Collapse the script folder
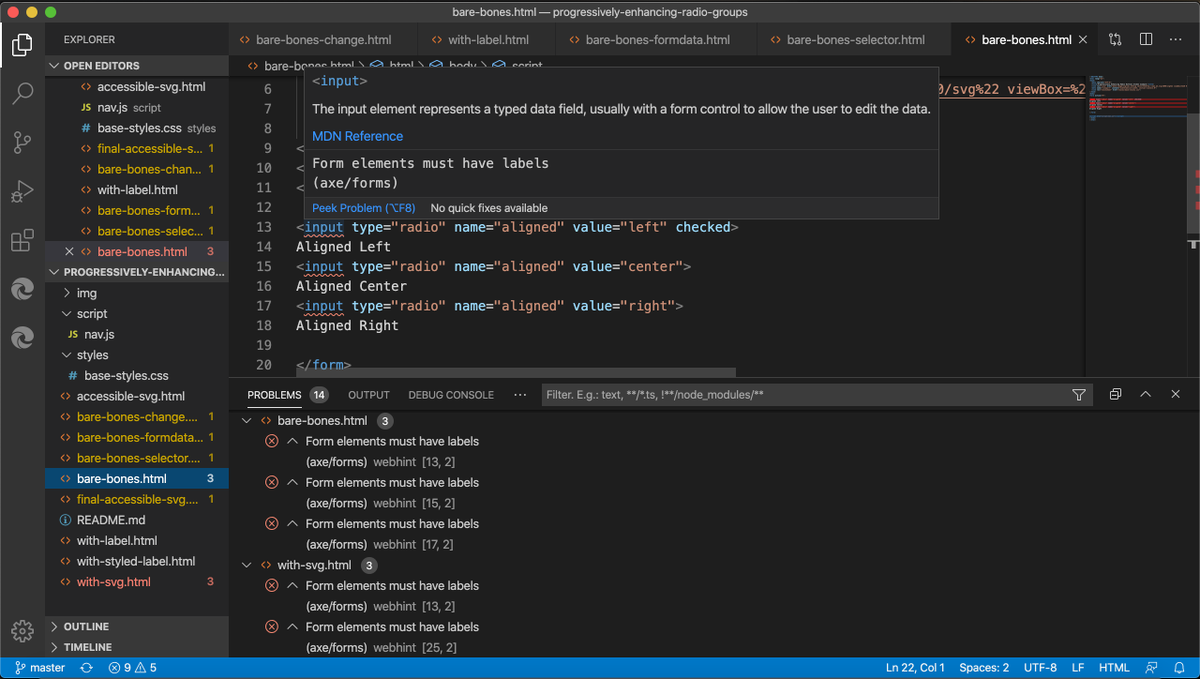 point(137,314)
